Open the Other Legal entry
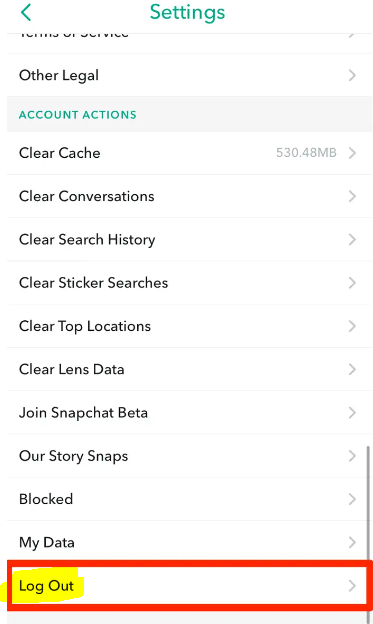This screenshot has width=373, height=624. pos(187,75)
